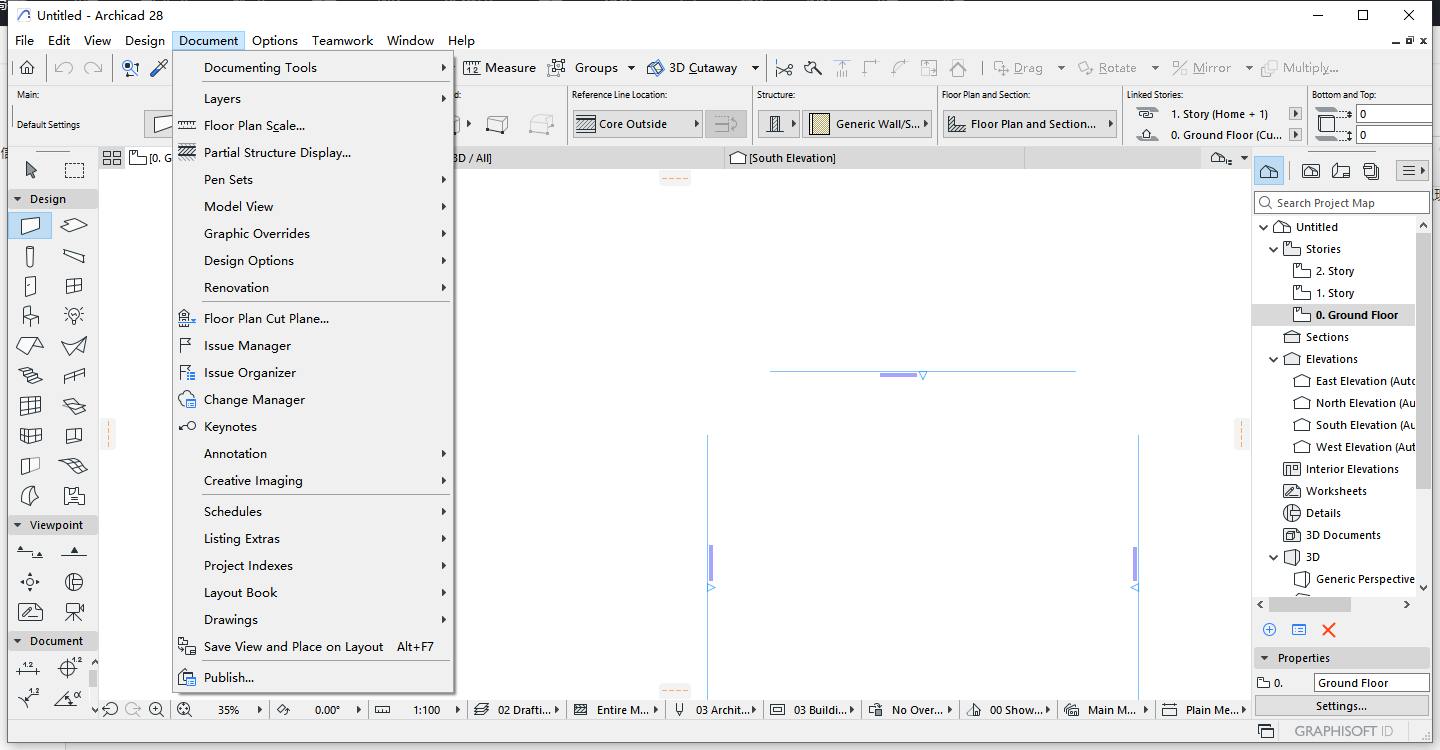Activate the Dimension tool
This screenshot has width=1440, height=750.
pos(30,668)
